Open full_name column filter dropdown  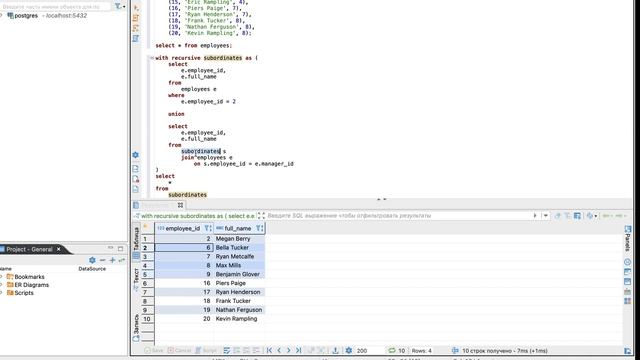(x=260, y=228)
